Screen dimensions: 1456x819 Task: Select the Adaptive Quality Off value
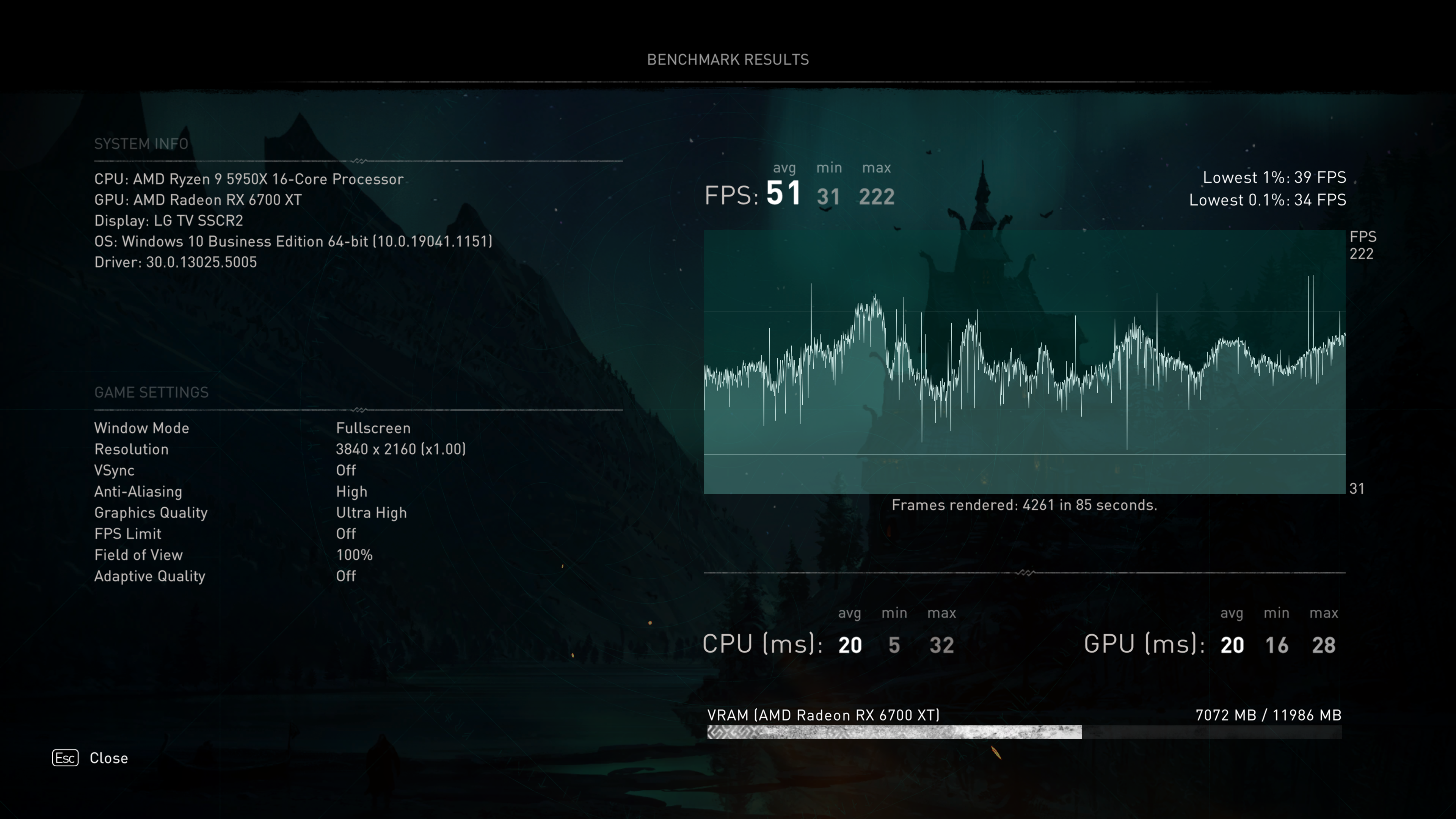click(x=346, y=576)
